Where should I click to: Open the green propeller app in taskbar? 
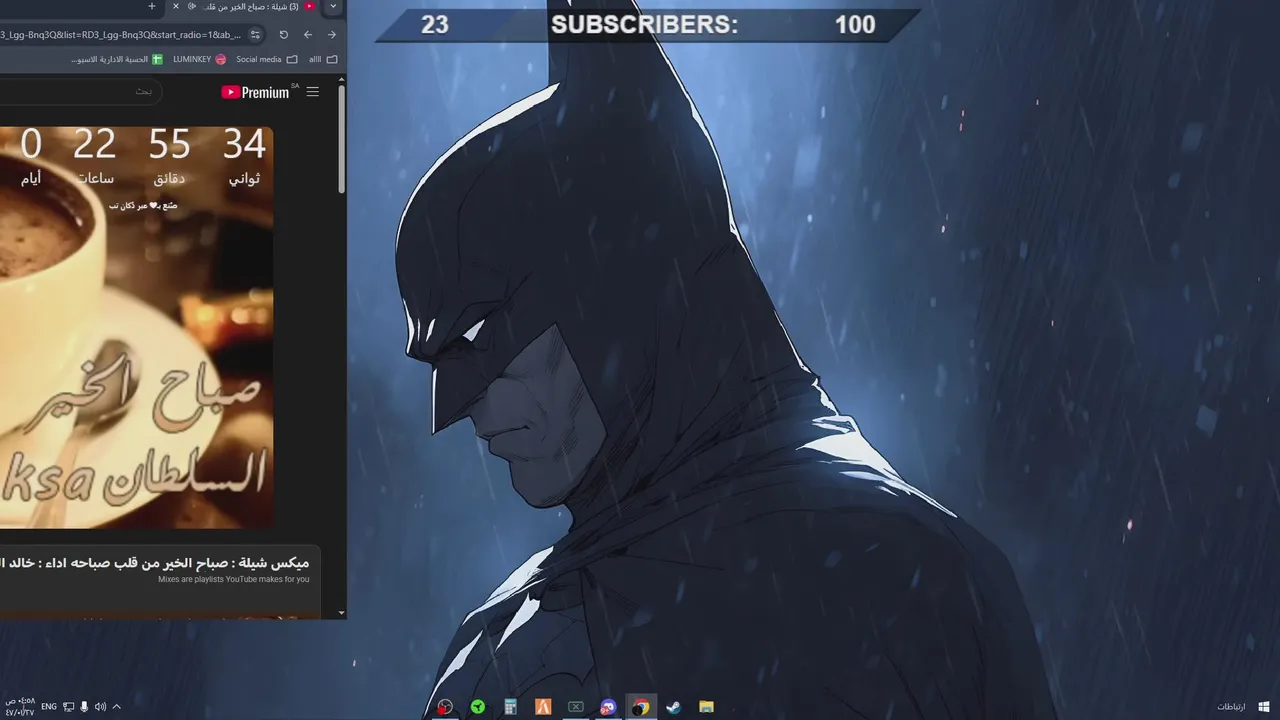(478, 707)
